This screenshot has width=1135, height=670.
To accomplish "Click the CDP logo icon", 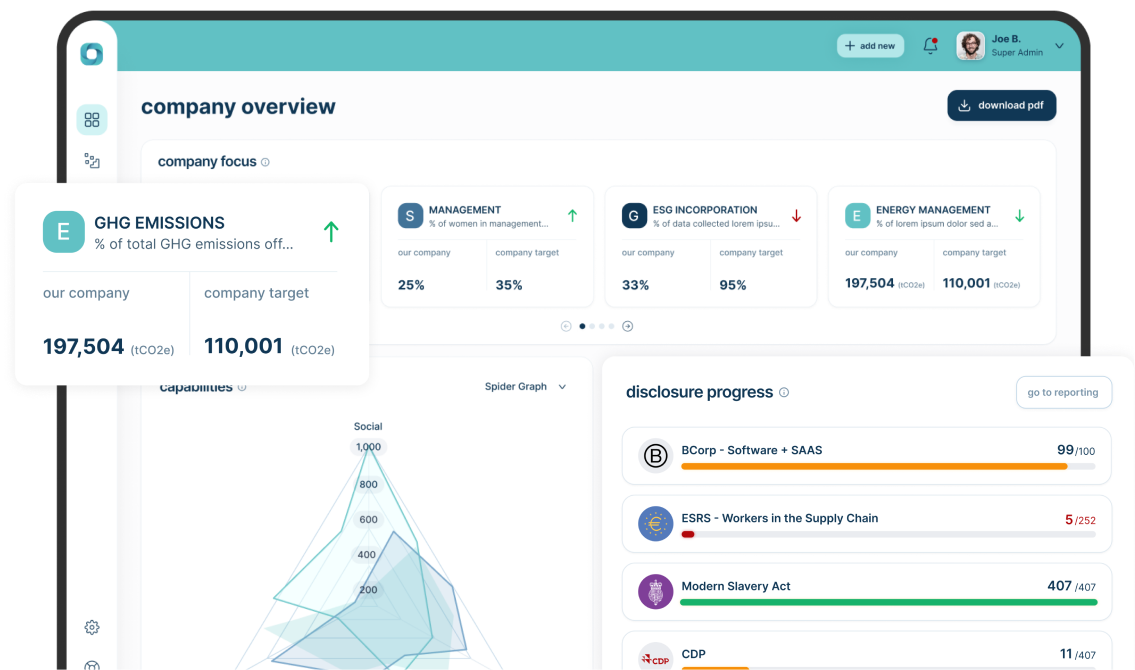I will point(656,657).
